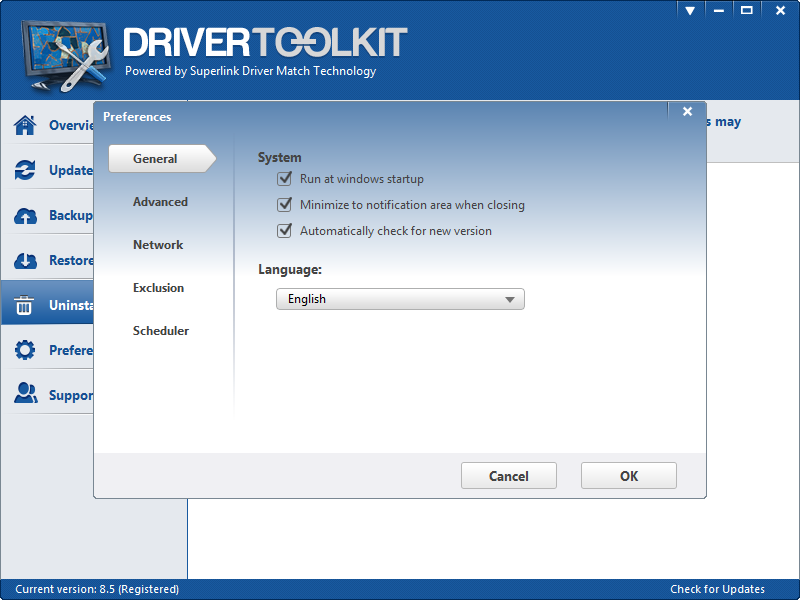Toggle Minimize to notification area when closing
Viewport: 800px width, 600px height.
[284, 205]
